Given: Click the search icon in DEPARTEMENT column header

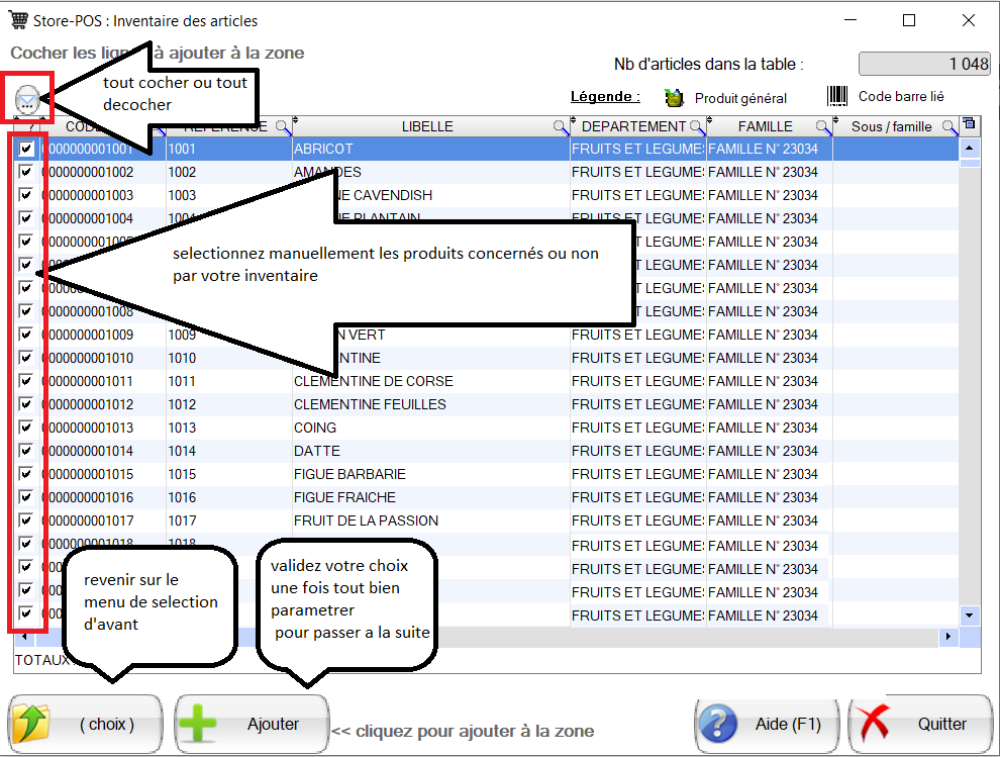Looking at the screenshot, I should [x=695, y=127].
